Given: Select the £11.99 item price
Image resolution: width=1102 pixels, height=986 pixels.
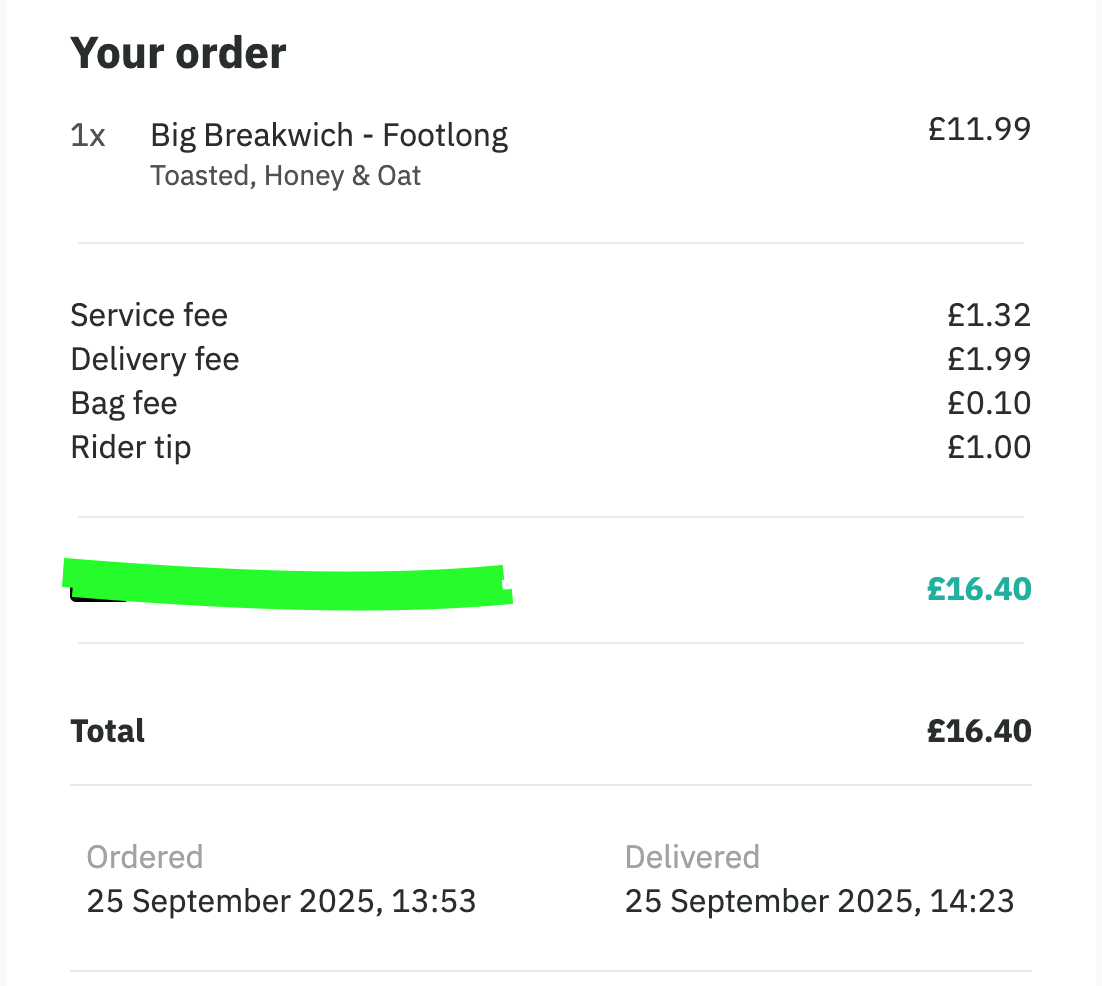Looking at the screenshot, I should tap(979, 129).
